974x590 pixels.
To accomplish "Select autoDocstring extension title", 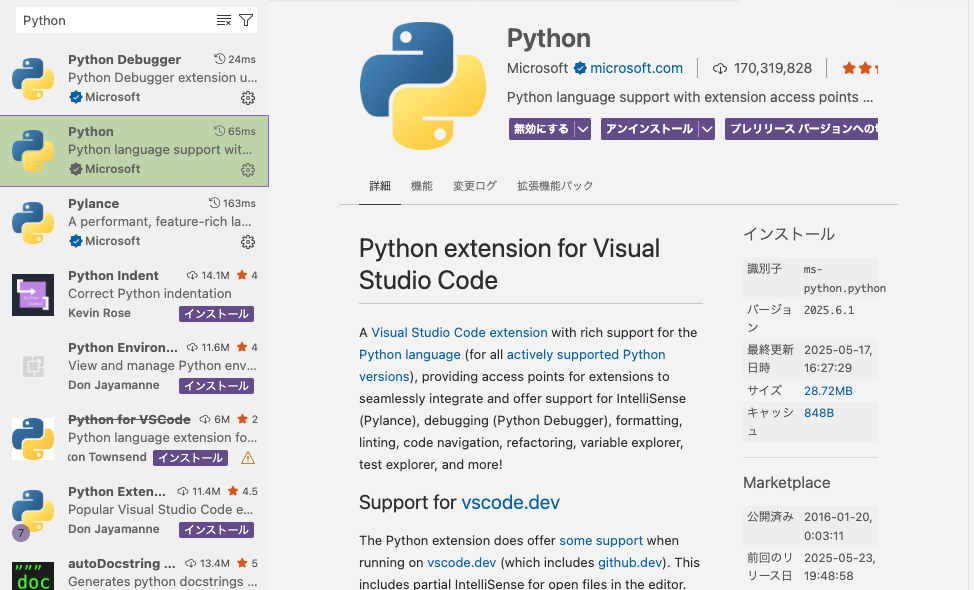I will [x=122, y=563].
